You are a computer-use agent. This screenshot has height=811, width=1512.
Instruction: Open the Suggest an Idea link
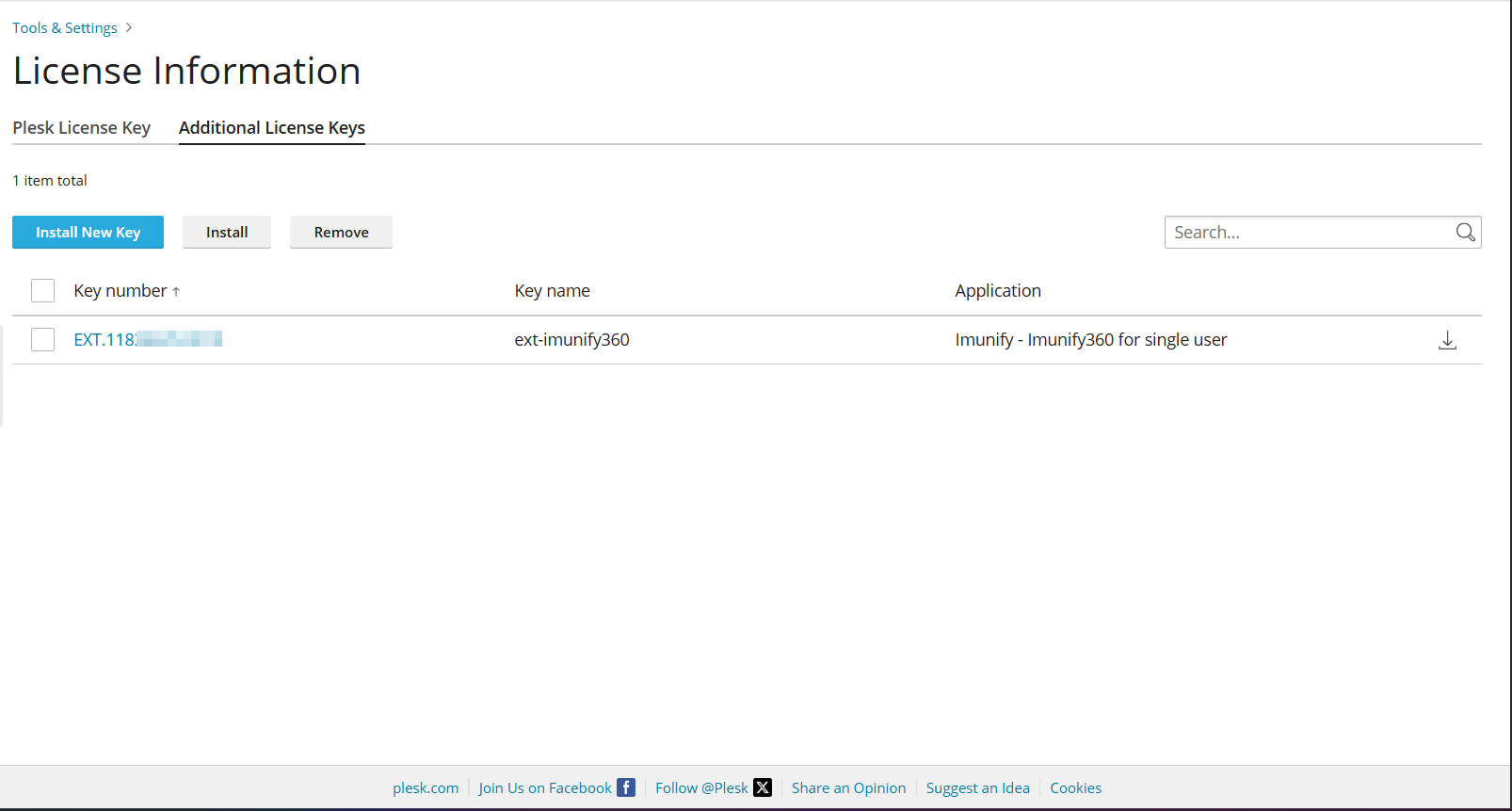(978, 787)
